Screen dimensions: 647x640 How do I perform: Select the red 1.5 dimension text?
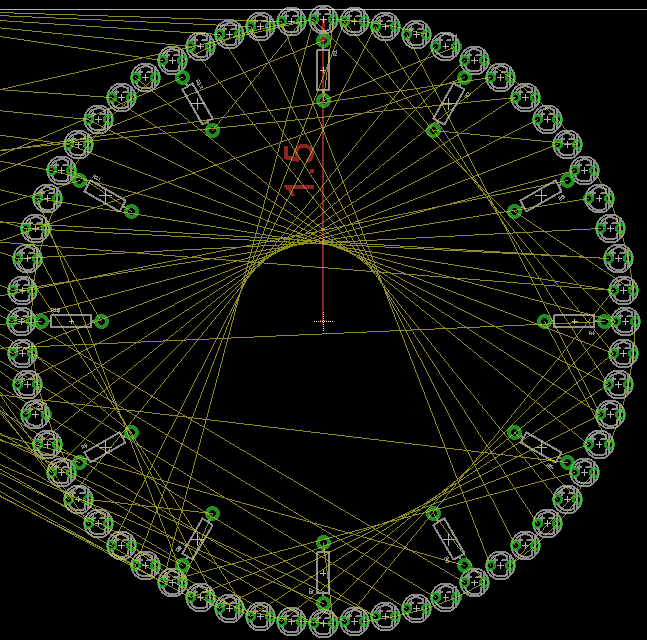coord(300,169)
